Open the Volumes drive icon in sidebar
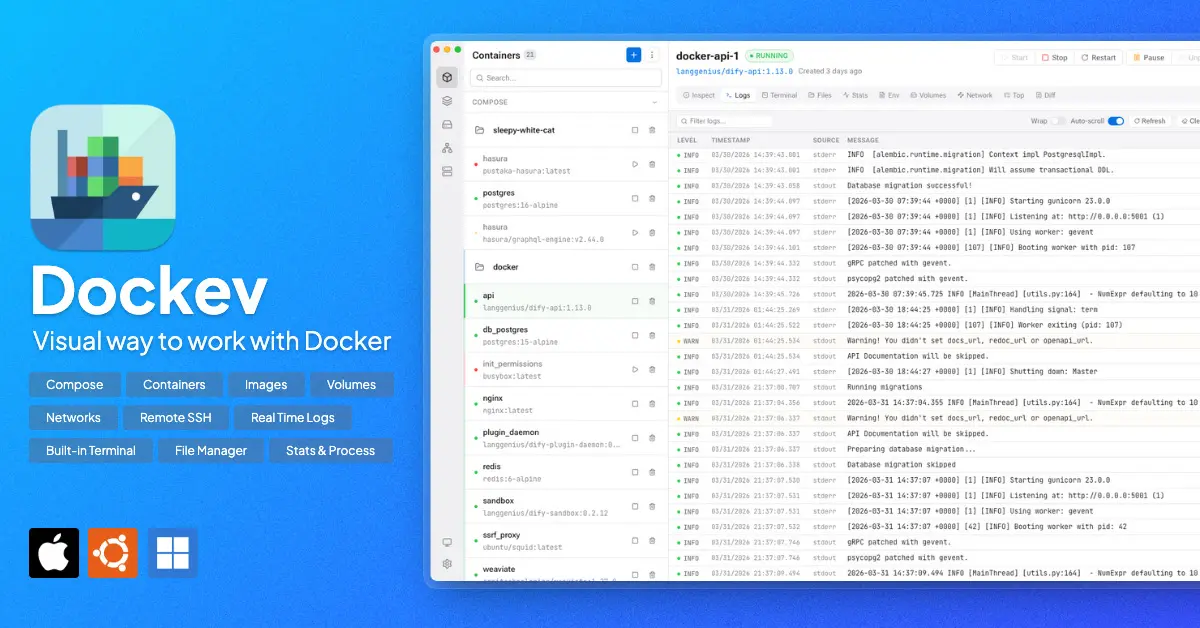This screenshot has height=628, width=1200. point(447,124)
